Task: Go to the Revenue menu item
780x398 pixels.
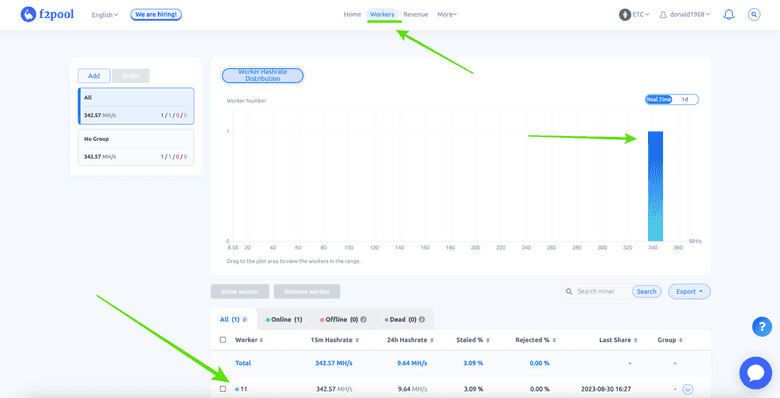Action: (415, 14)
